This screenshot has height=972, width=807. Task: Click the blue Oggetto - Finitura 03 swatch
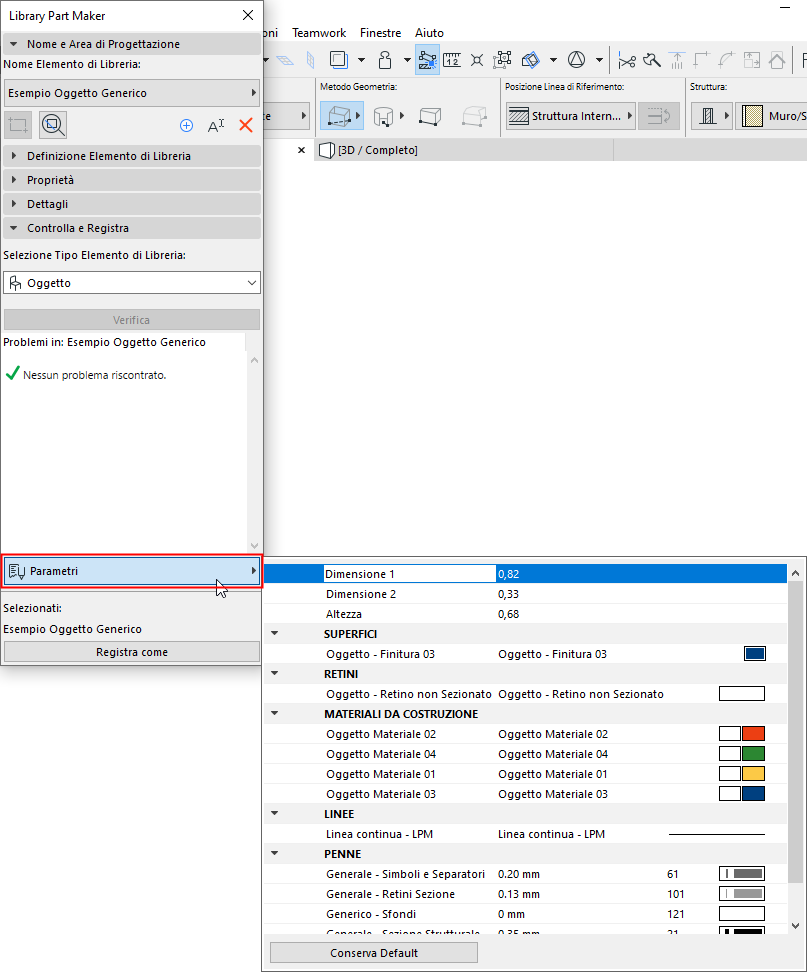[x=754, y=653]
